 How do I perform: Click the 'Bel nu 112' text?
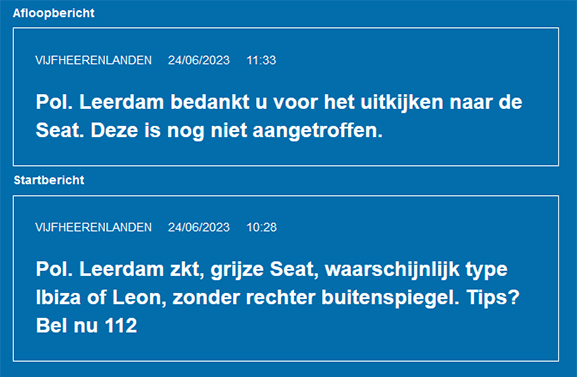coord(86,325)
